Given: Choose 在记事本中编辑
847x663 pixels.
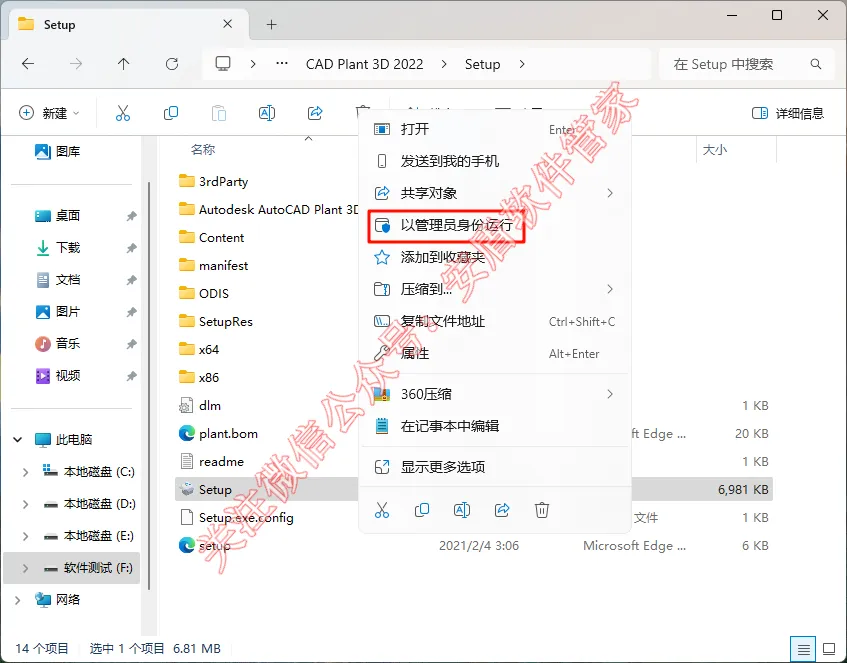Looking at the screenshot, I should tap(495, 426).
